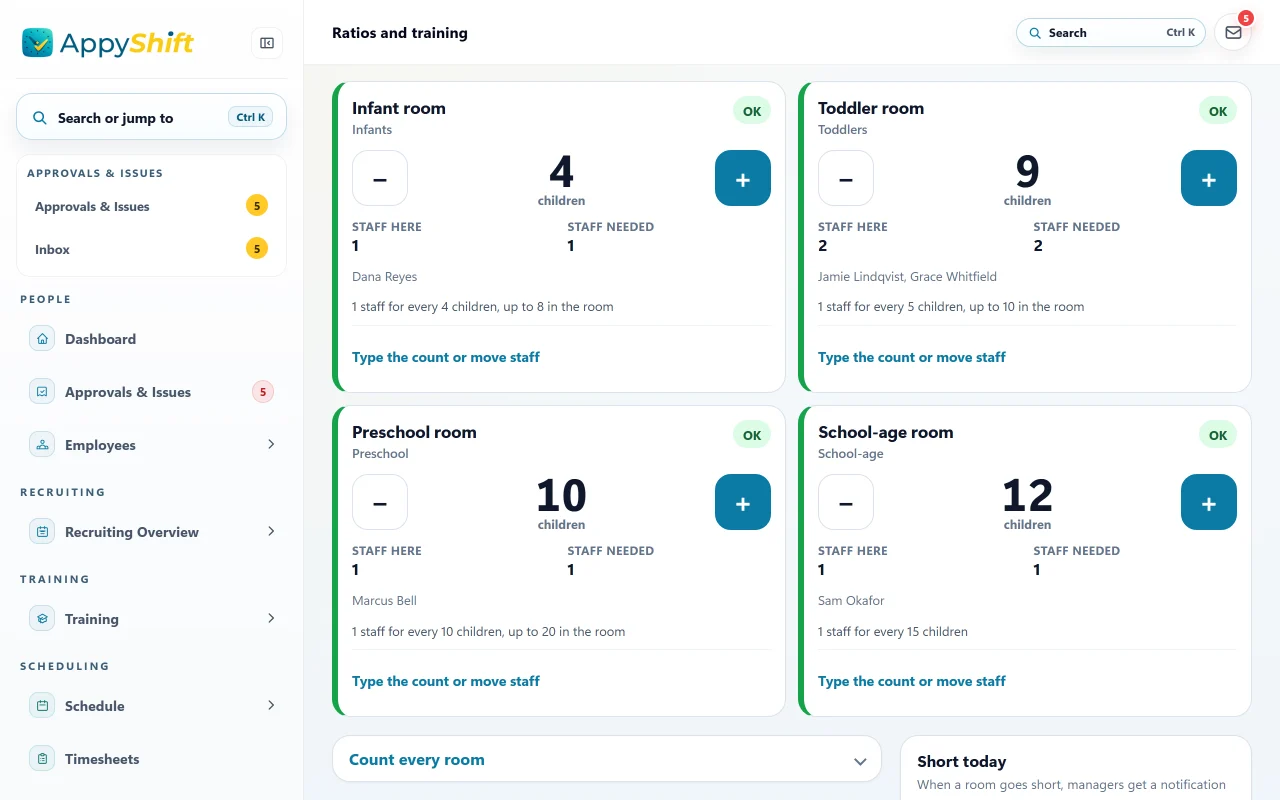Image resolution: width=1280 pixels, height=800 pixels.
Task: Click staff name Sam Okafor
Action: (x=851, y=601)
